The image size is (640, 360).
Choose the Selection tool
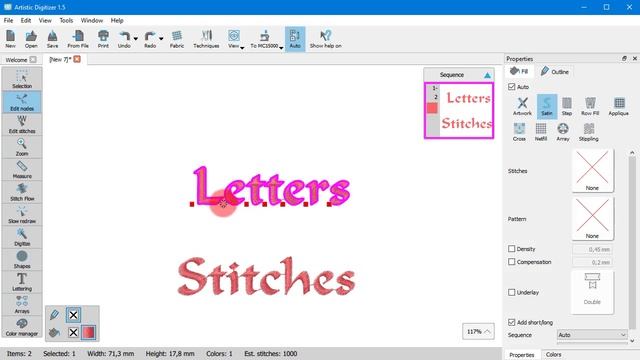point(22,79)
